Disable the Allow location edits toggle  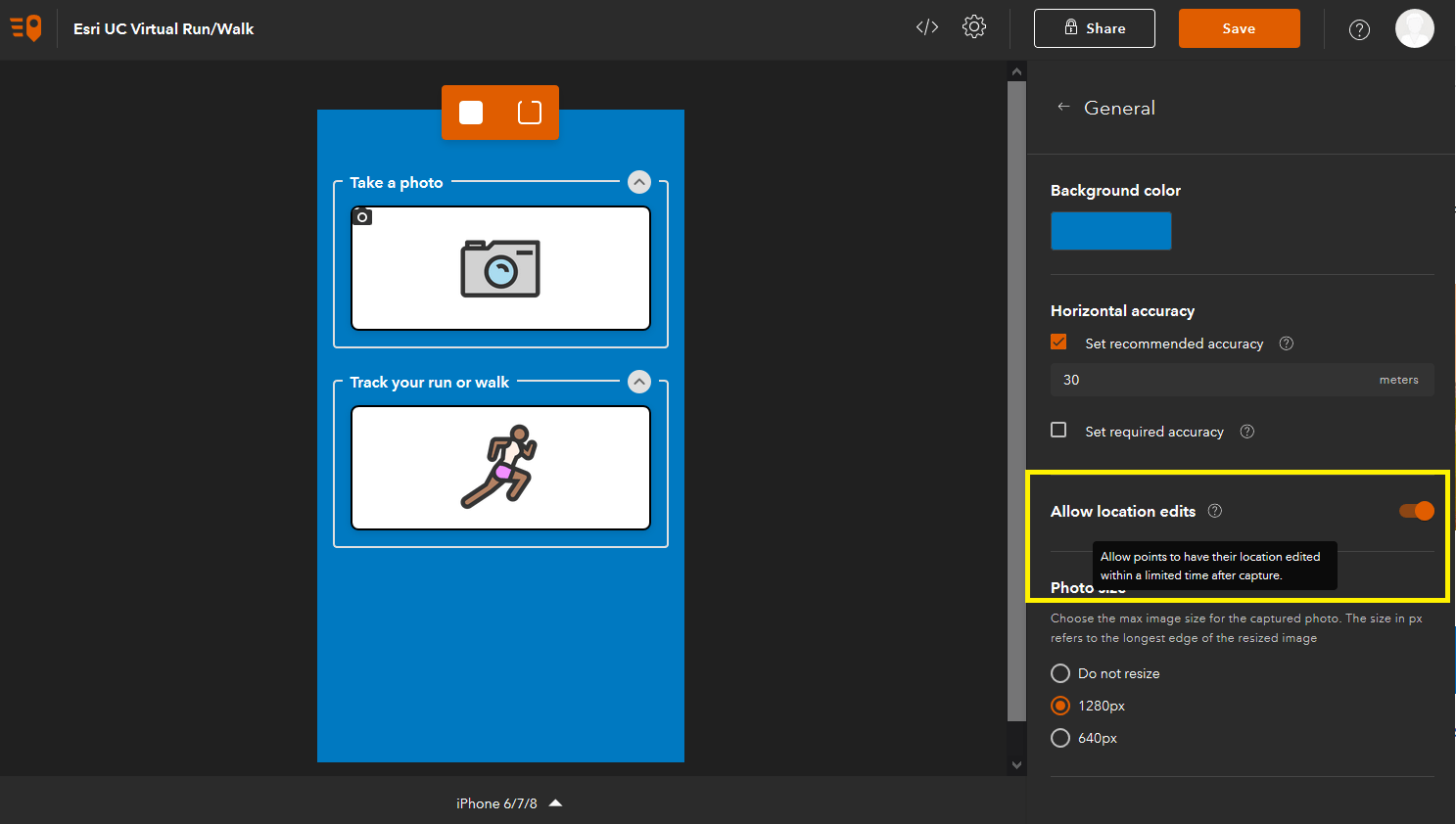1416,510
